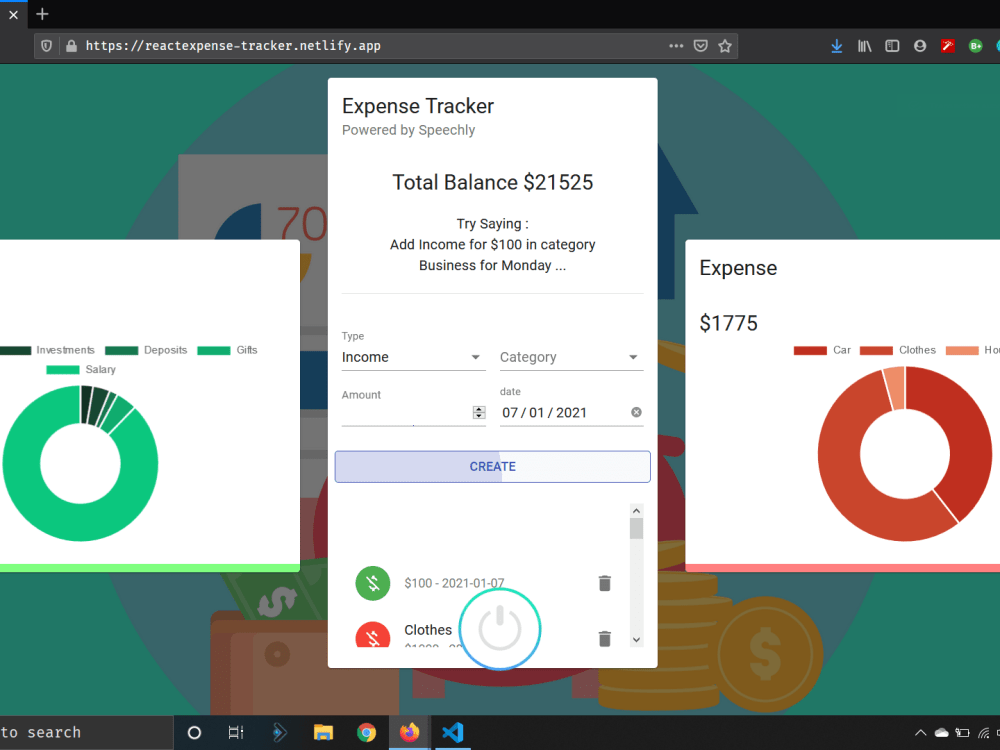
Task: Toggle the Investments legend item
Action: (47, 350)
